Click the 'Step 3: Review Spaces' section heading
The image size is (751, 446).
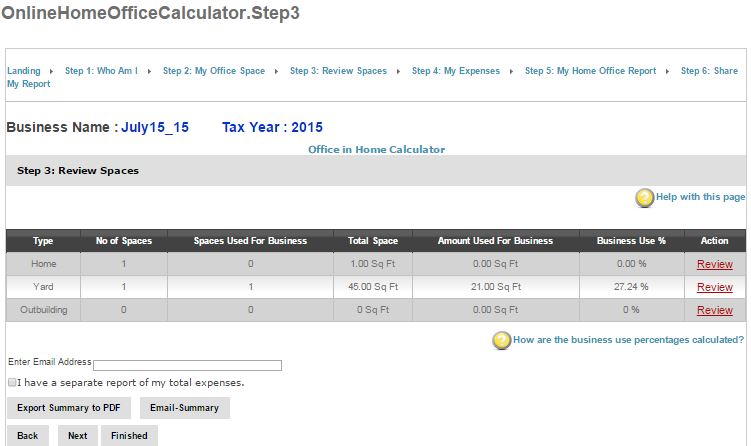click(x=78, y=171)
